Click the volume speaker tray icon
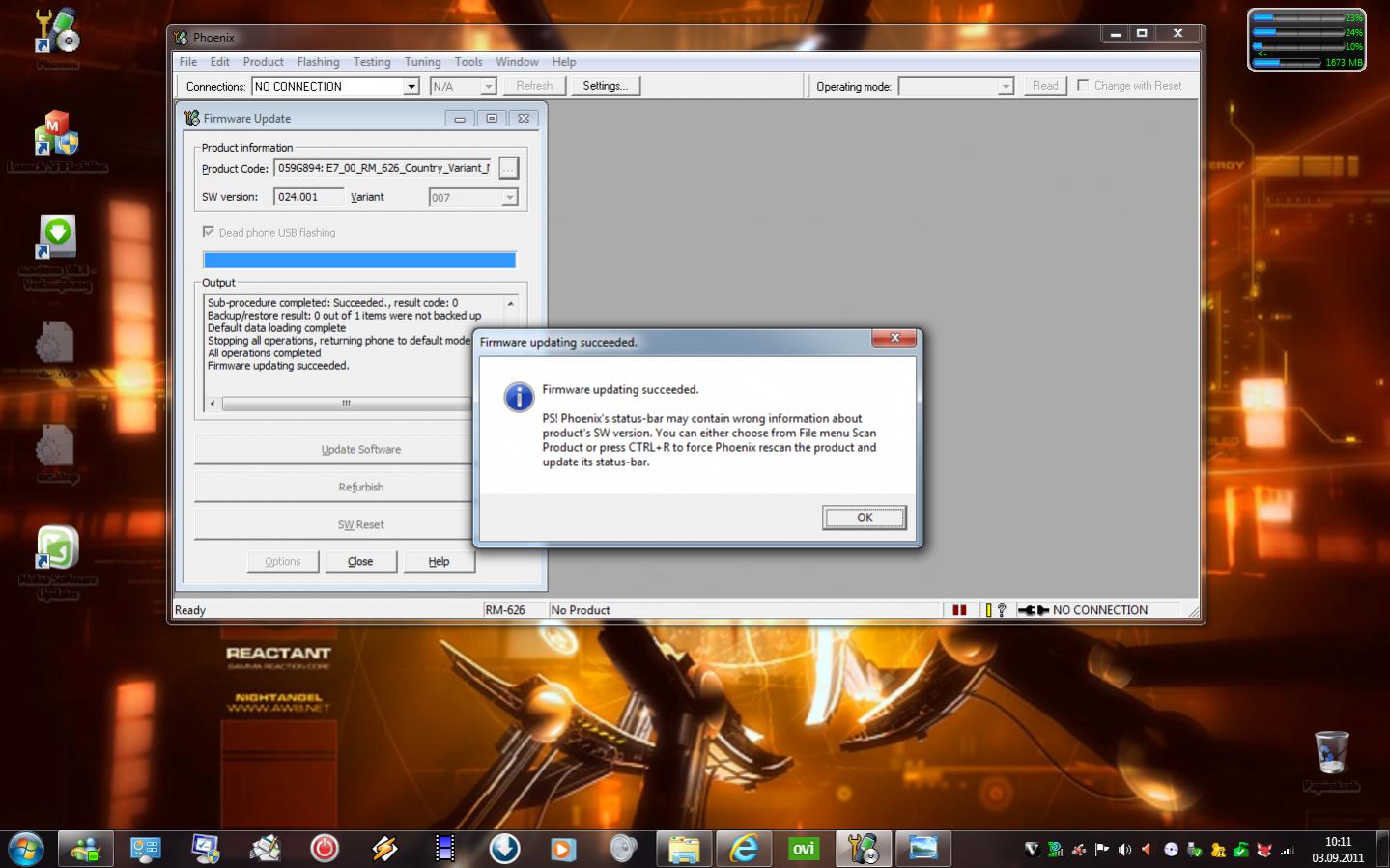 (x=1124, y=850)
